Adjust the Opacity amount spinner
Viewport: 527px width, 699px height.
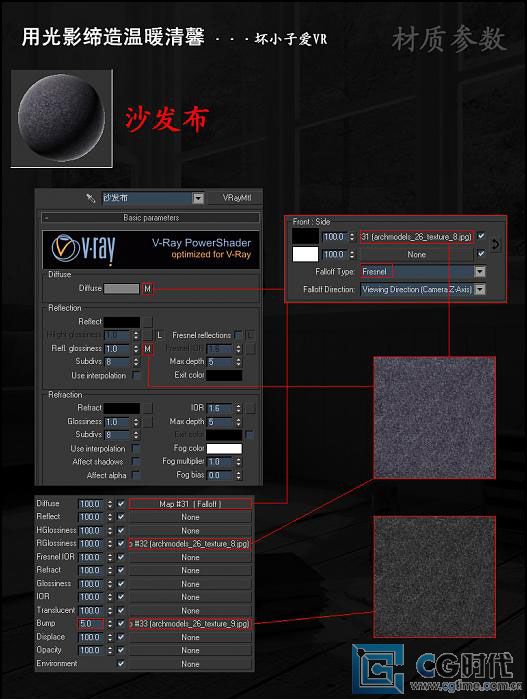tap(110, 650)
